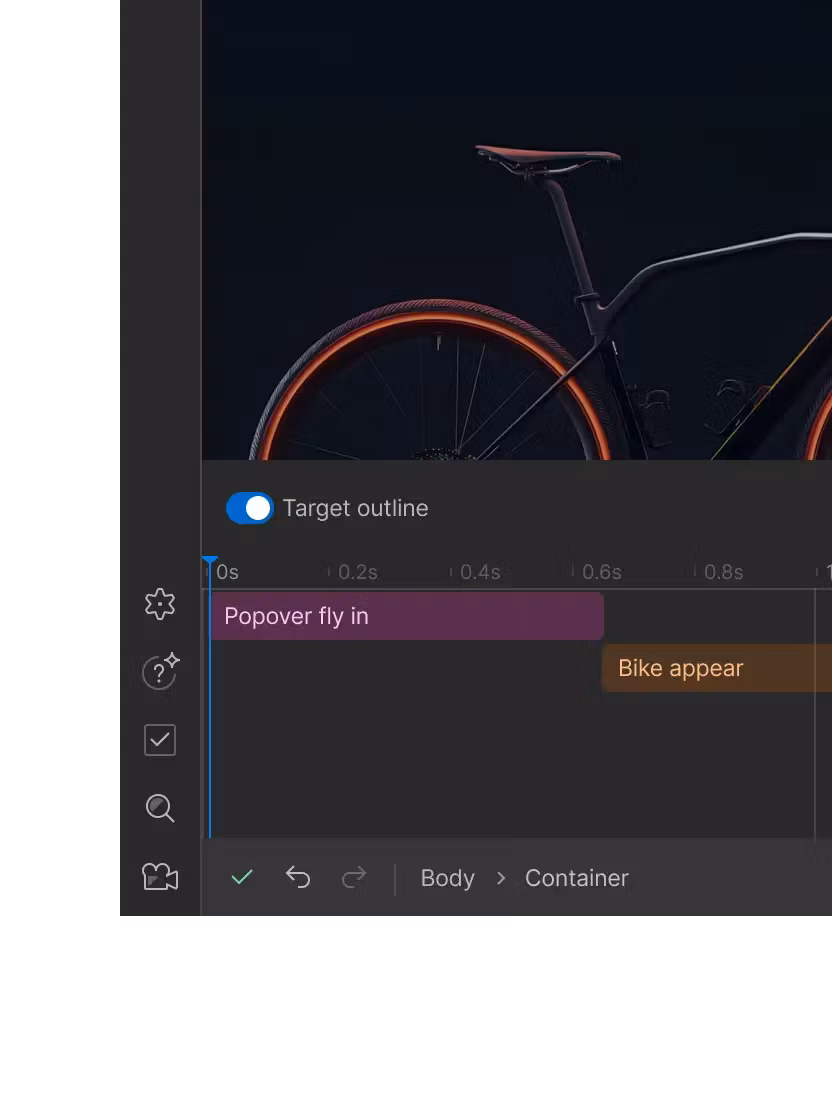Click the redo arrow icon
832x1108 pixels.
(x=354, y=877)
